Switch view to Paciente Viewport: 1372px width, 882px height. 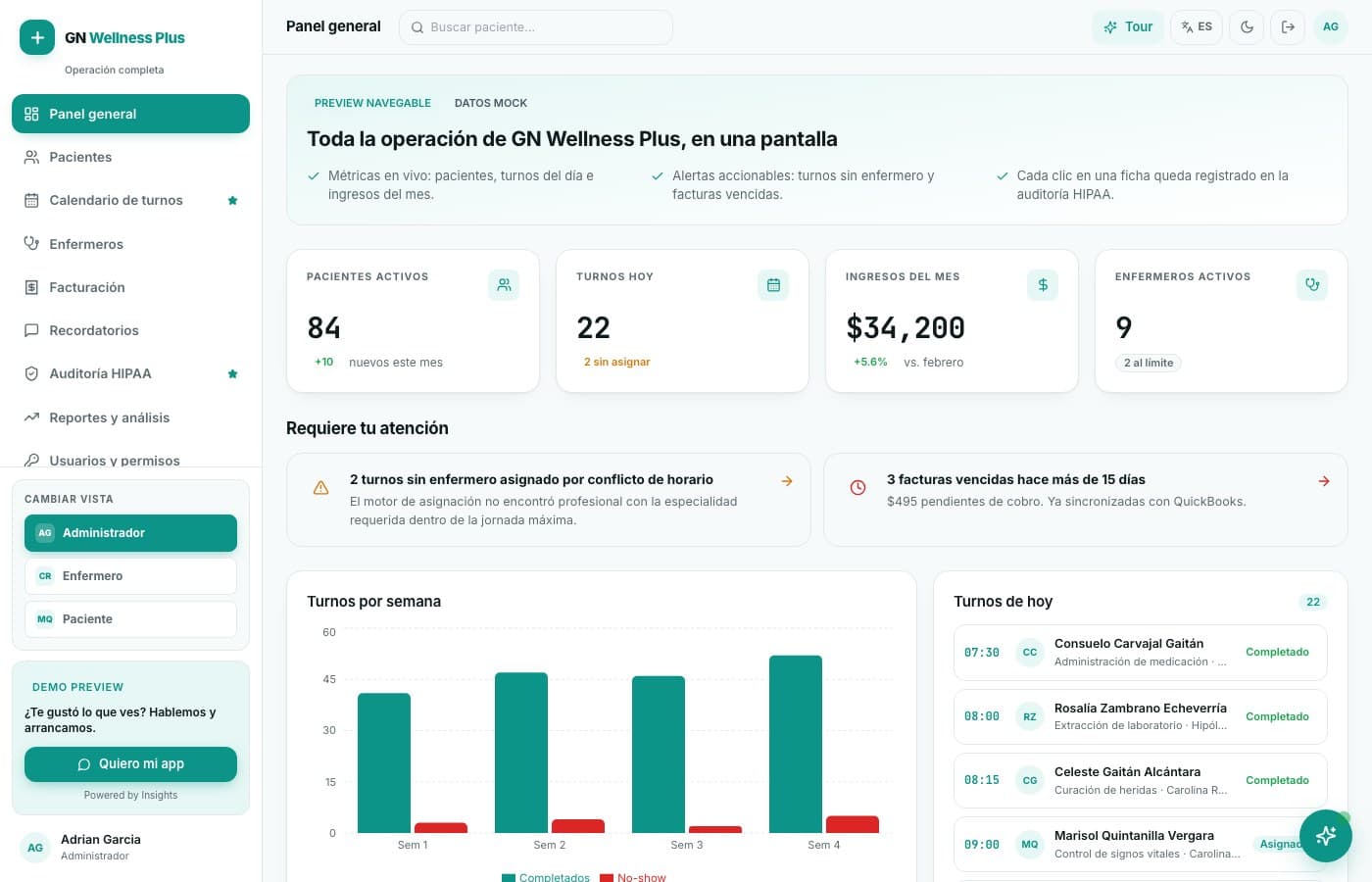(130, 619)
